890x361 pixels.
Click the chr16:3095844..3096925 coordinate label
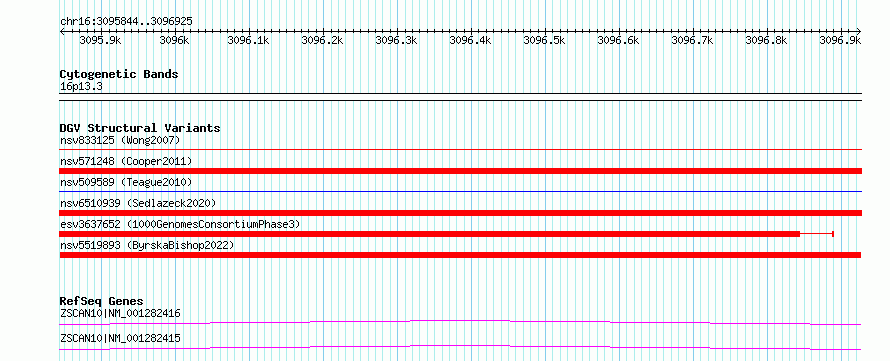[126, 21]
